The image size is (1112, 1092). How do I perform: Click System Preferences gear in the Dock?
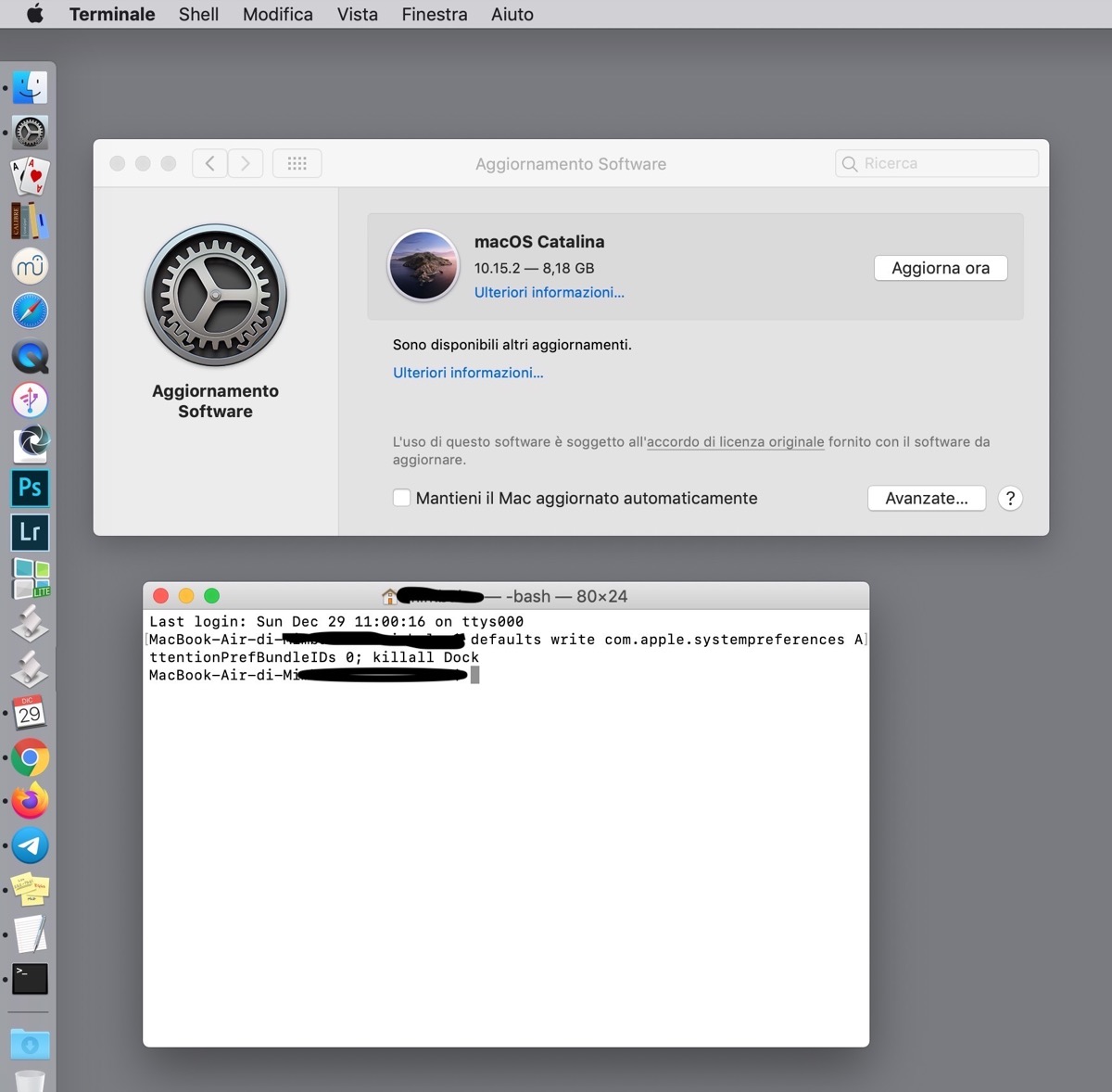coord(30,133)
